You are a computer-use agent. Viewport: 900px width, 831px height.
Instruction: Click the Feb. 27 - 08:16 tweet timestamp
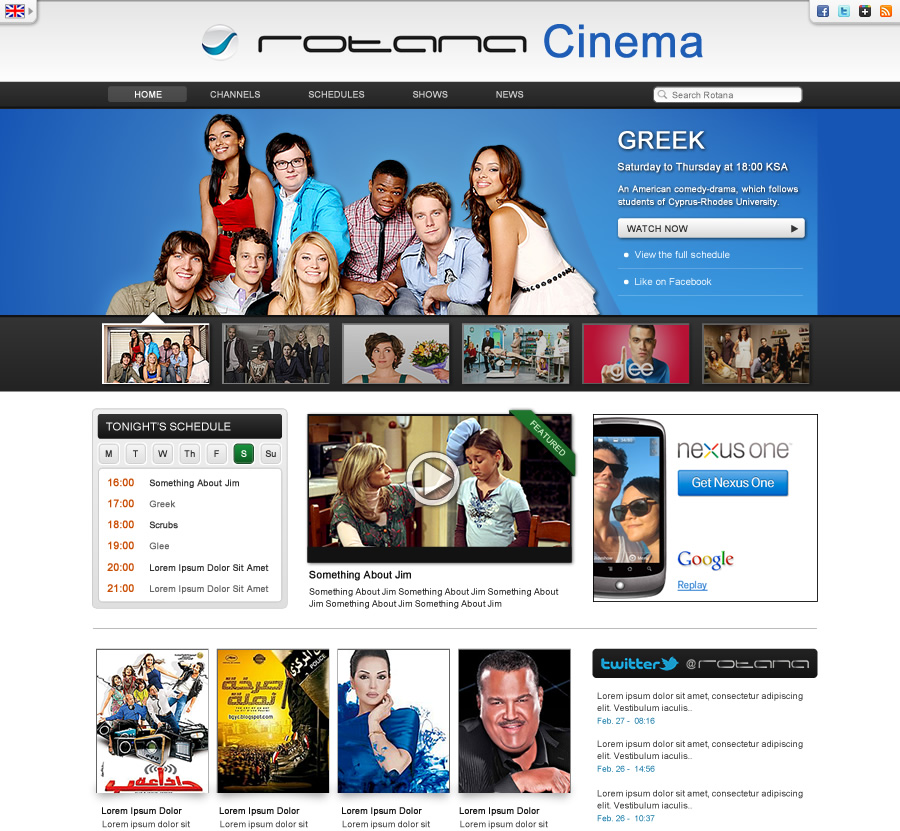626,721
